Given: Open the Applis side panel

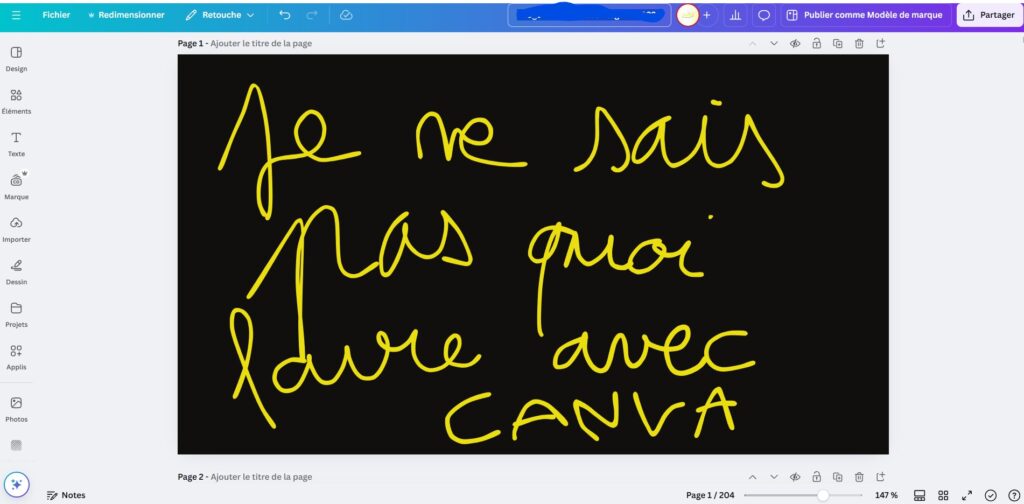Looking at the screenshot, I should click(x=16, y=358).
